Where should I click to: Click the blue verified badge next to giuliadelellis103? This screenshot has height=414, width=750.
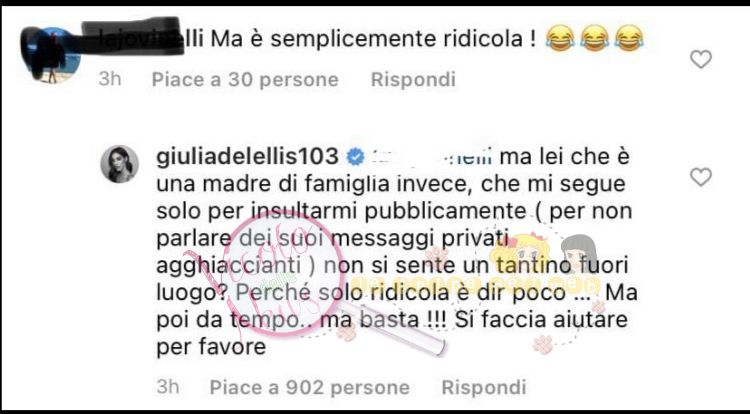coord(355,156)
